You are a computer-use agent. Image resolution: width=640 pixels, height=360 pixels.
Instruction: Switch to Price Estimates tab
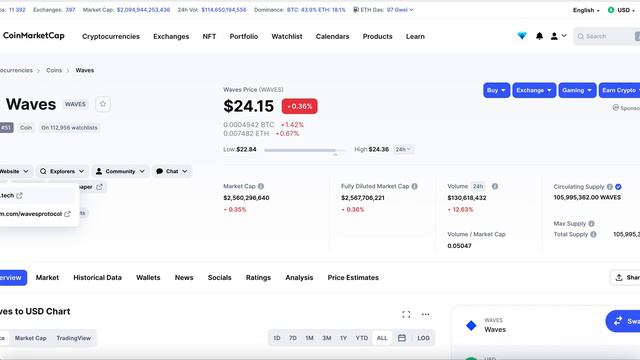(x=353, y=278)
